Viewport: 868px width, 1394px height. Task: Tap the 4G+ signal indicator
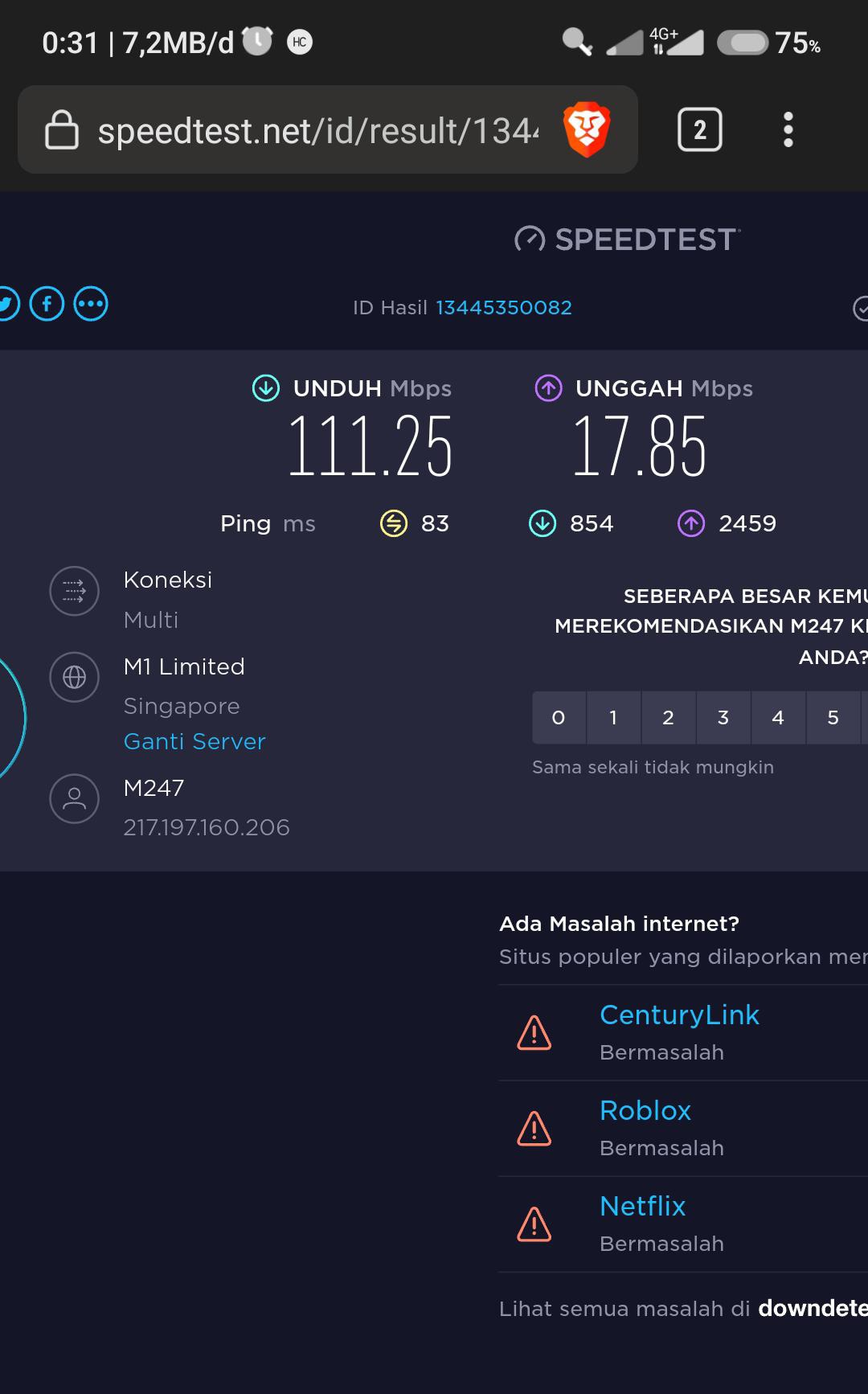[x=676, y=41]
